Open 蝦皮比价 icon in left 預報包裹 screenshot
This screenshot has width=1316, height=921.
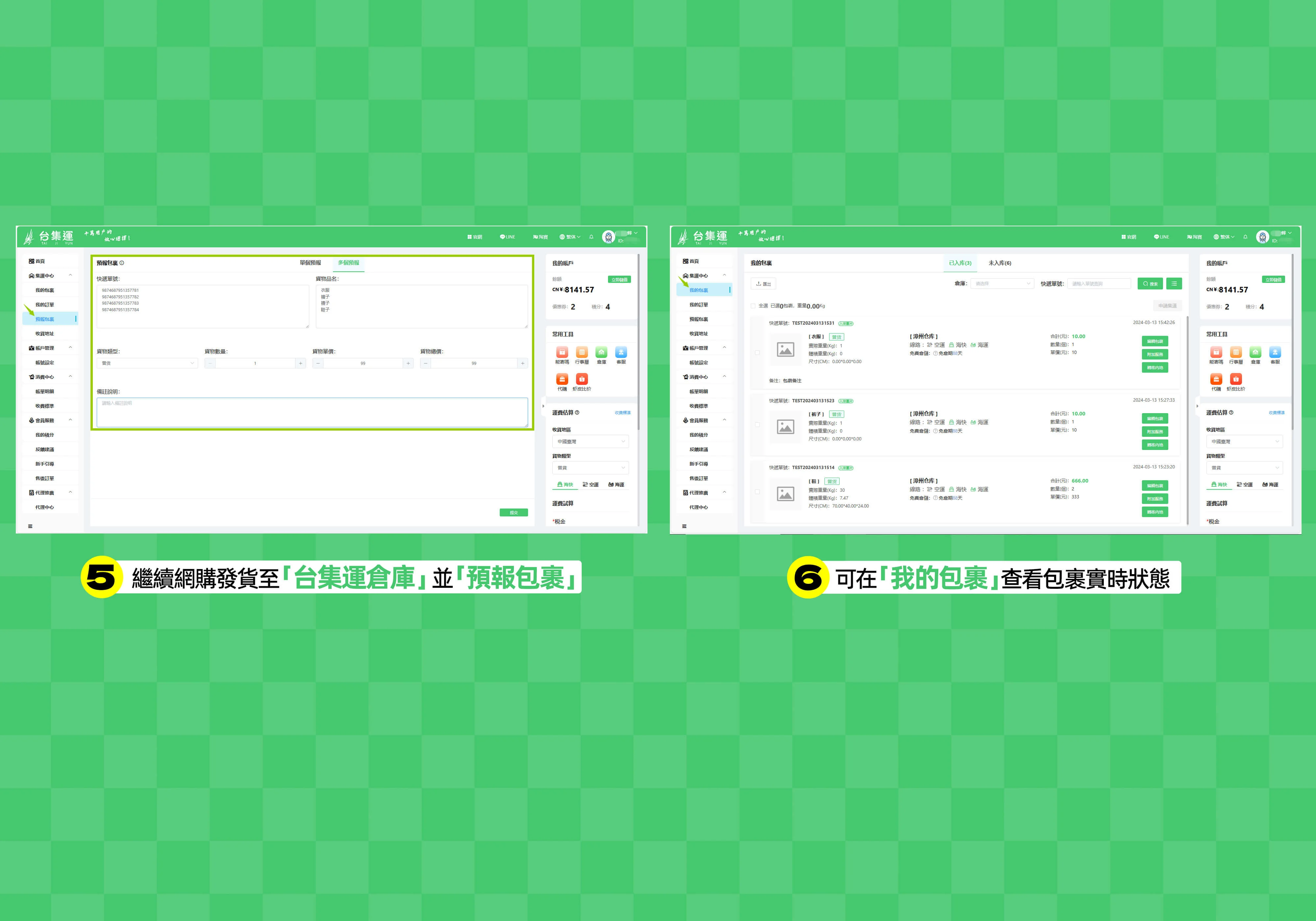[582, 379]
